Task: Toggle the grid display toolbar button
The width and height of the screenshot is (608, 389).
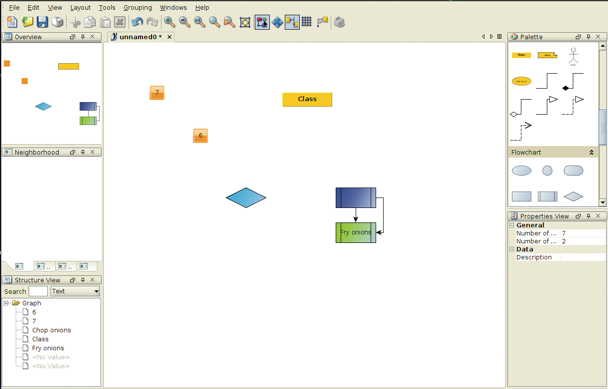Action: click(x=307, y=22)
